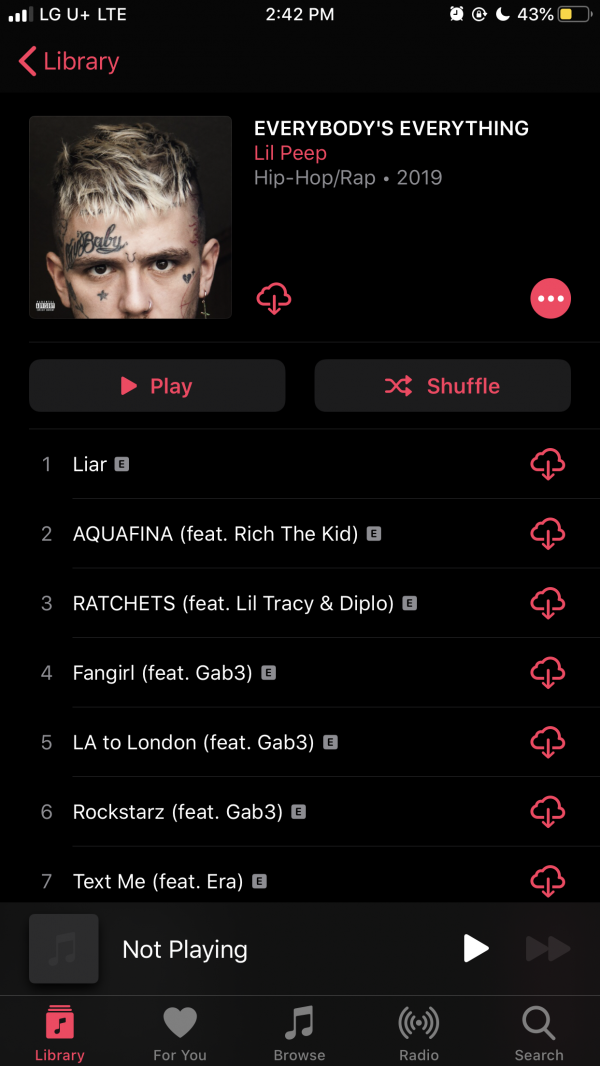Switch to the Browse tab

(299, 1033)
